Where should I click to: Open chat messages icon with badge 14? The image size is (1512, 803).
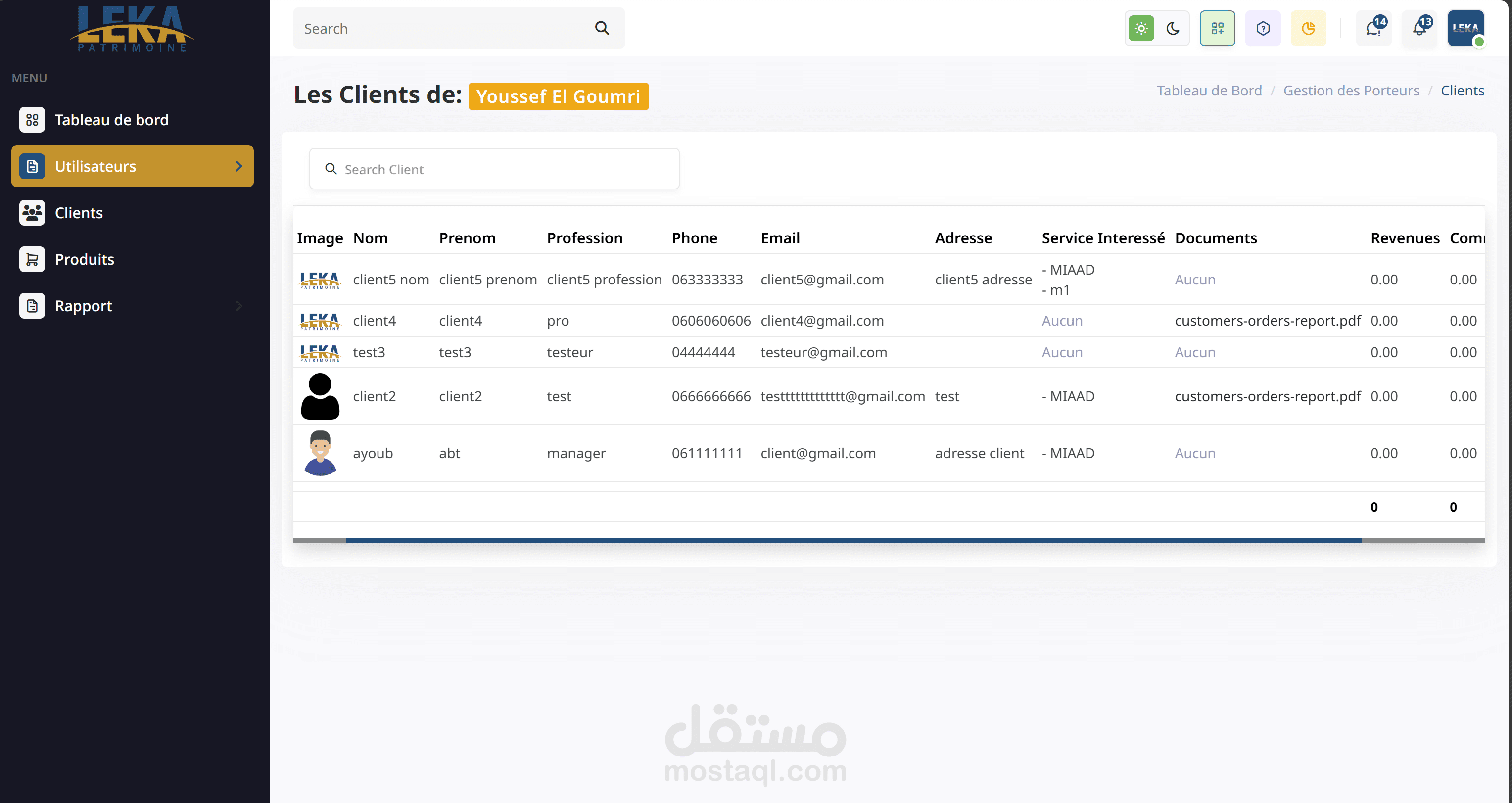coord(1373,28)
